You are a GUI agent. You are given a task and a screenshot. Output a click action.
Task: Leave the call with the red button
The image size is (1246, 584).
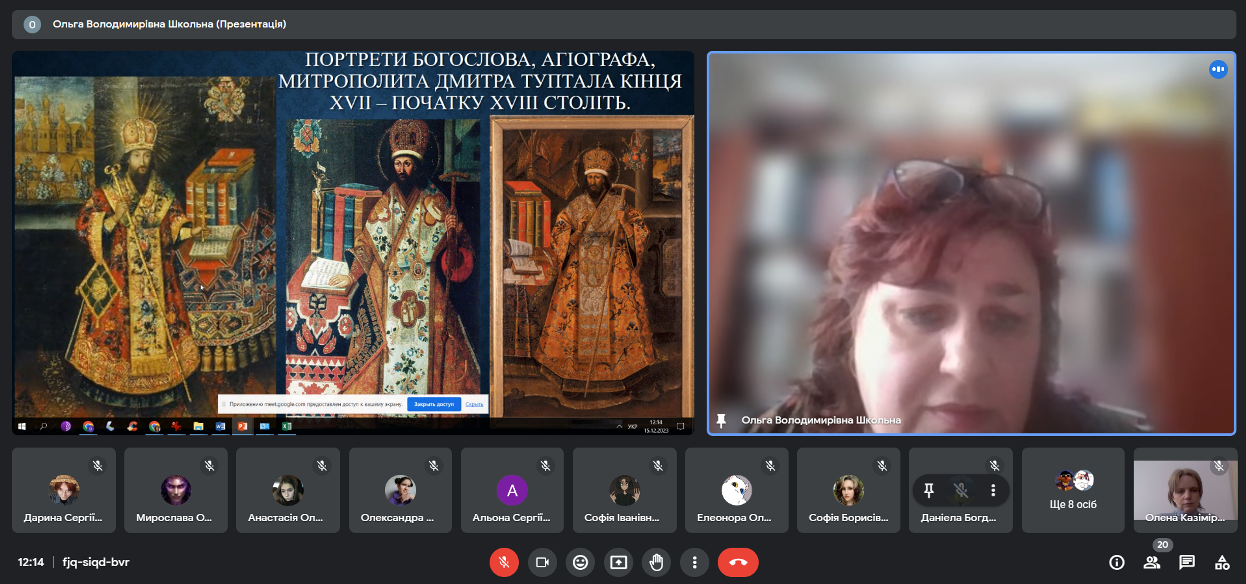[x=738, y=562]
